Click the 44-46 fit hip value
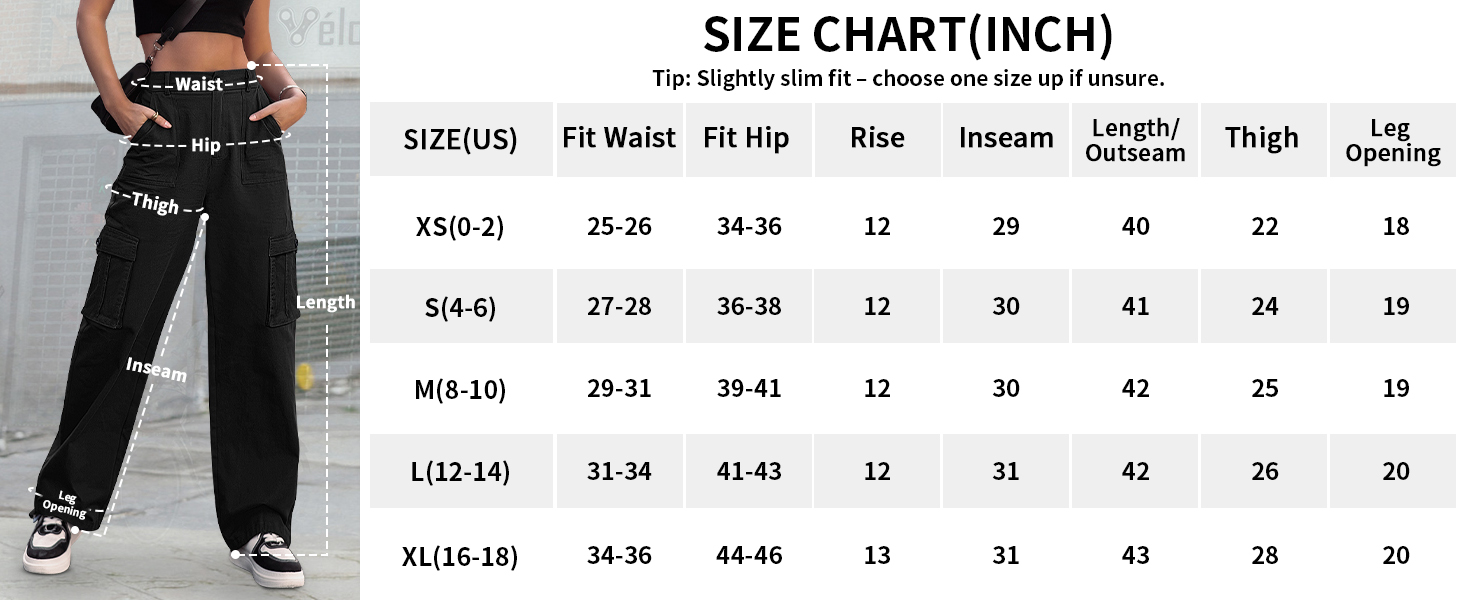Image resolution: width=1464 pixels, height=600 pixels. pos(748,555)
